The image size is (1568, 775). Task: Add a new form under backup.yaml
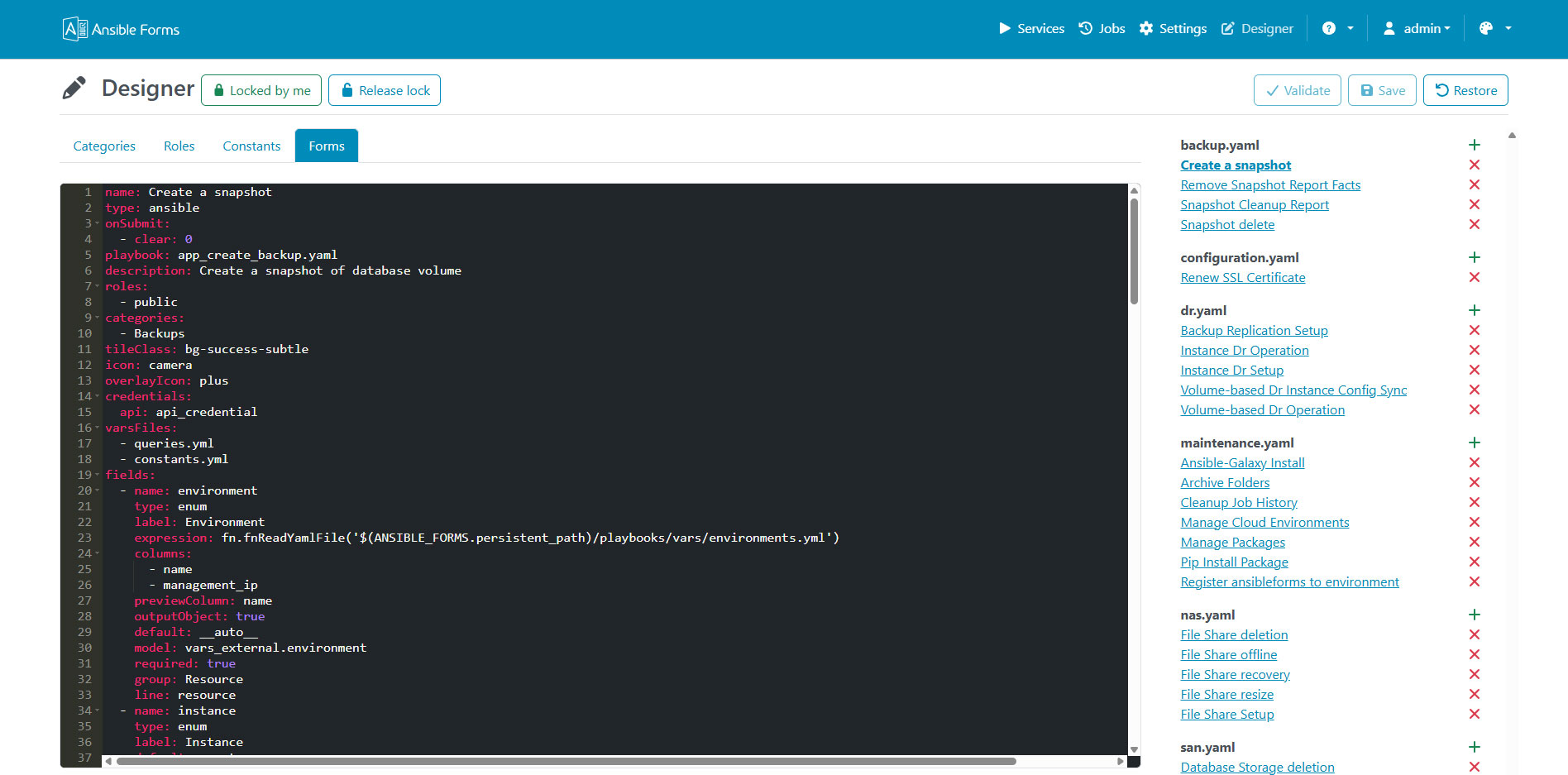pyautogui.click(x=1475, y=145)
